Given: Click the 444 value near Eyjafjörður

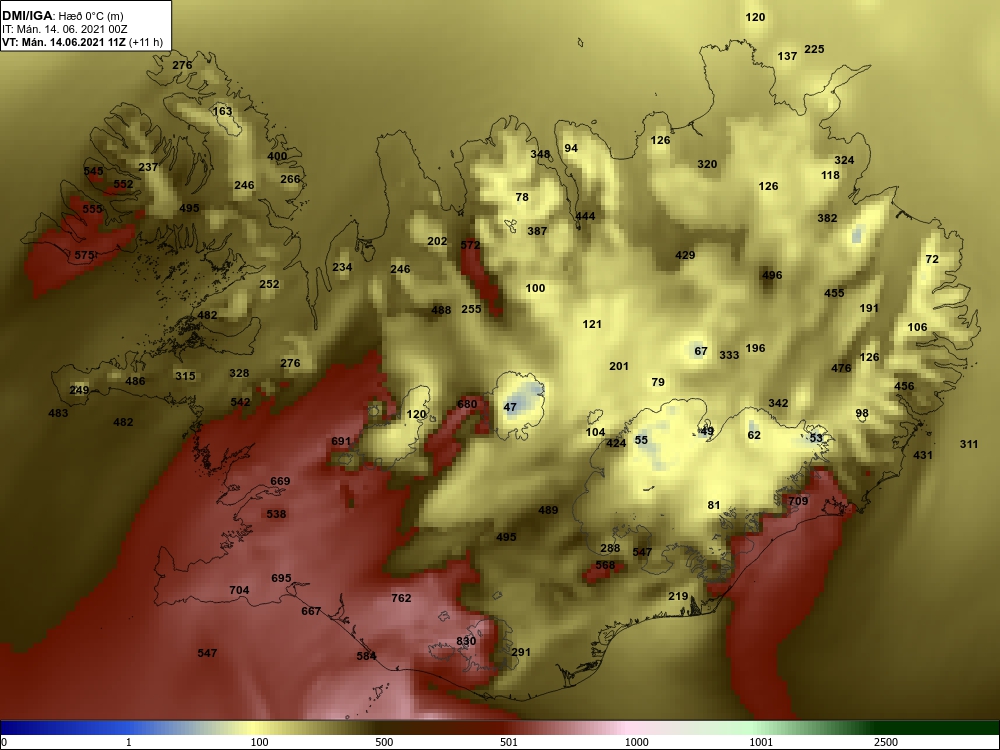Looking at the screenshot, I should coord(585,216).
